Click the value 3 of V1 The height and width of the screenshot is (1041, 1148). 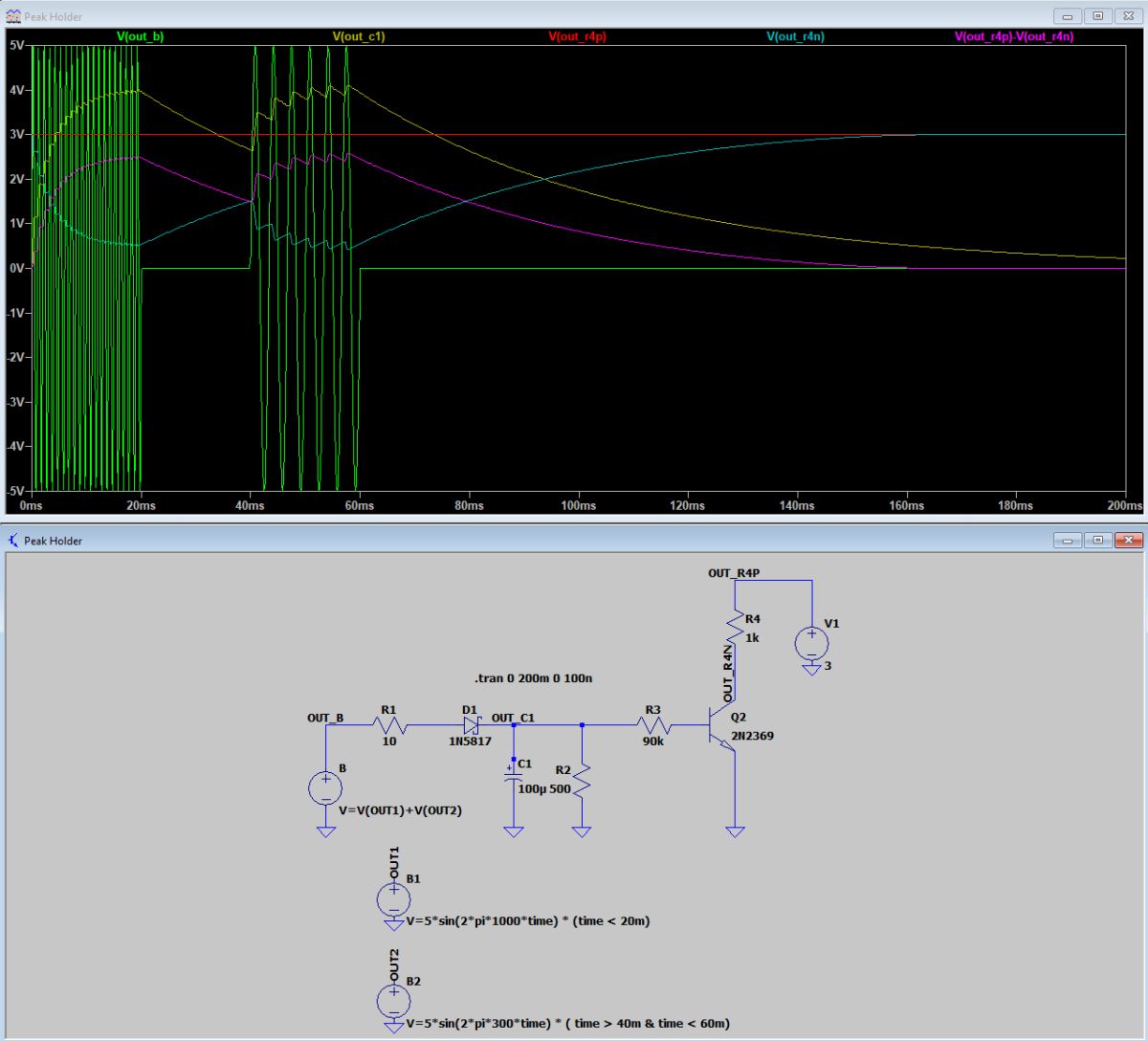pos(828,666)
